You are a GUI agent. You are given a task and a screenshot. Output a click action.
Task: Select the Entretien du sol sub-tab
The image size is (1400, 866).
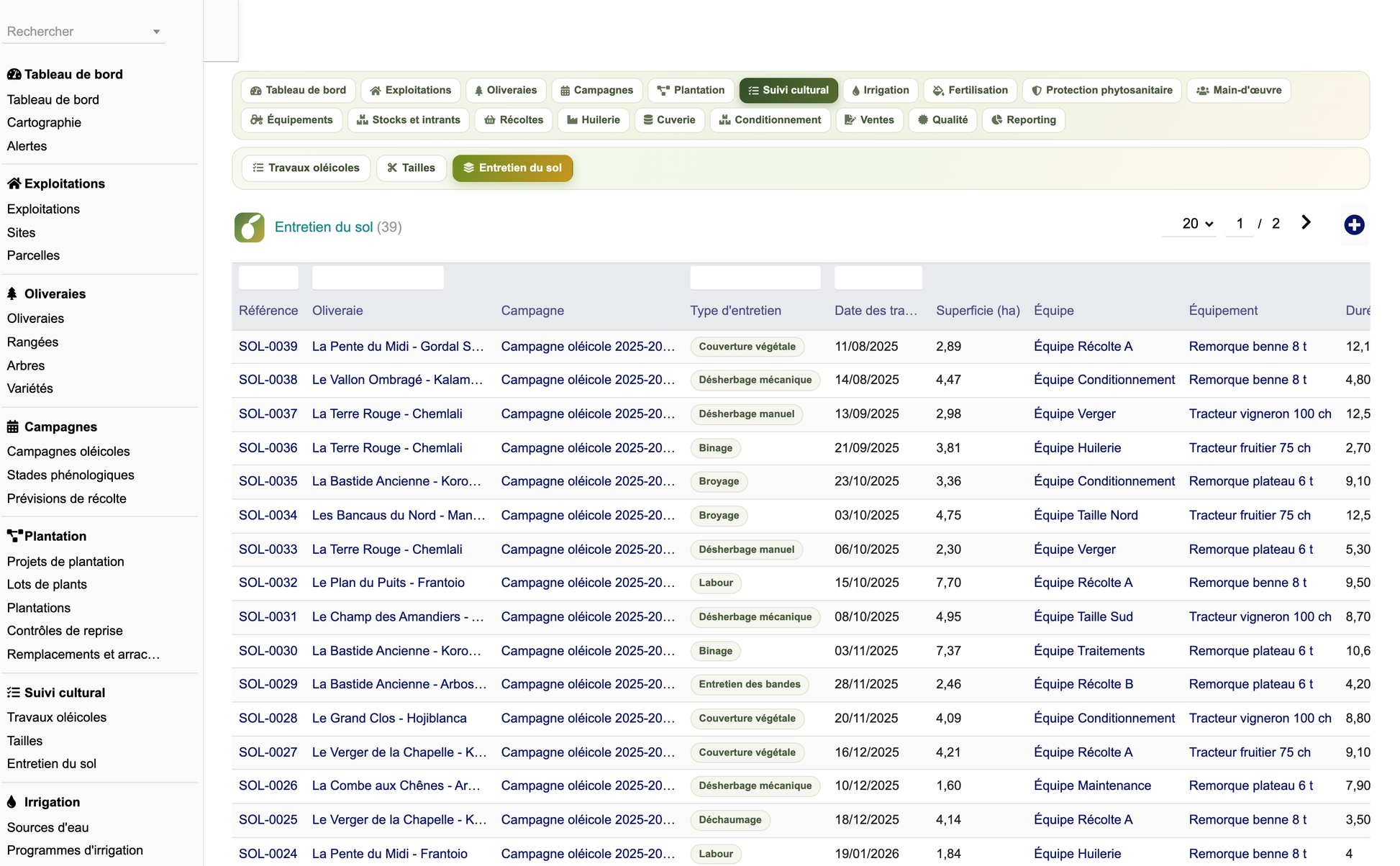[x=512, y=168]
